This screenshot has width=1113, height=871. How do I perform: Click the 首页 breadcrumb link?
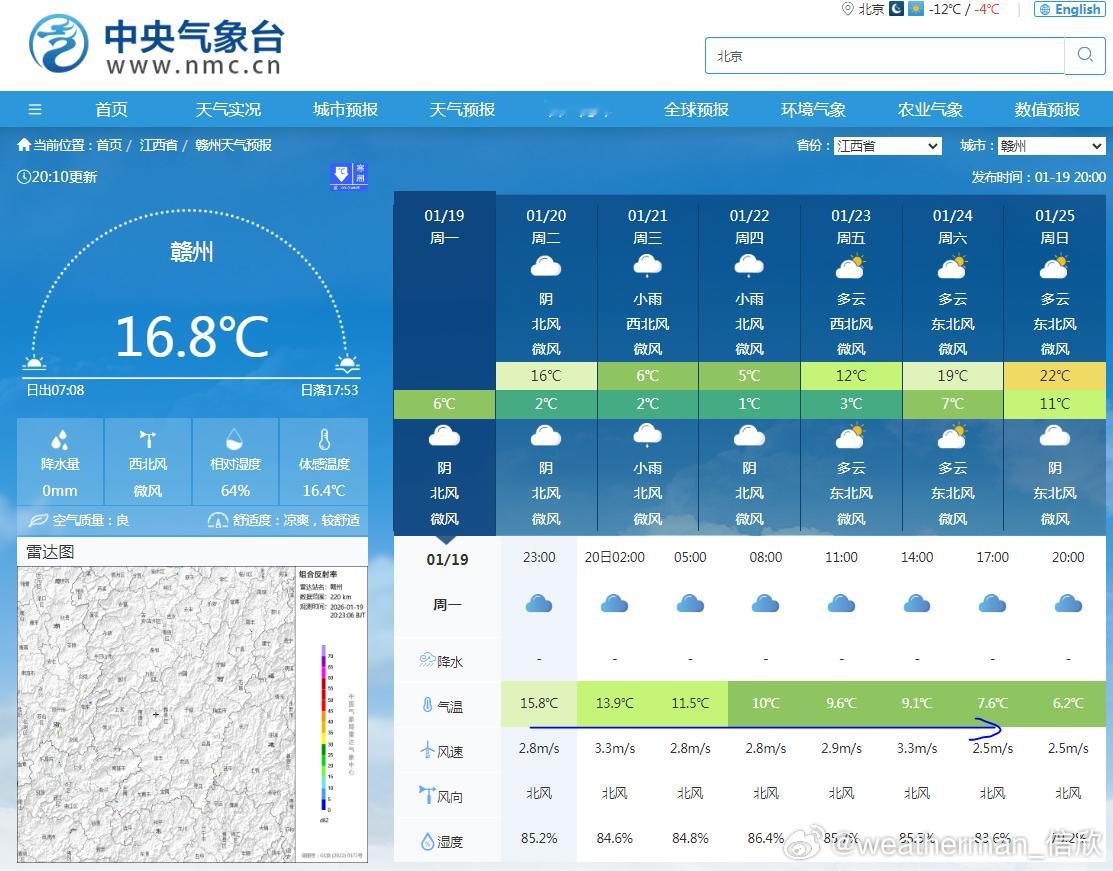[x=109, y=145]
